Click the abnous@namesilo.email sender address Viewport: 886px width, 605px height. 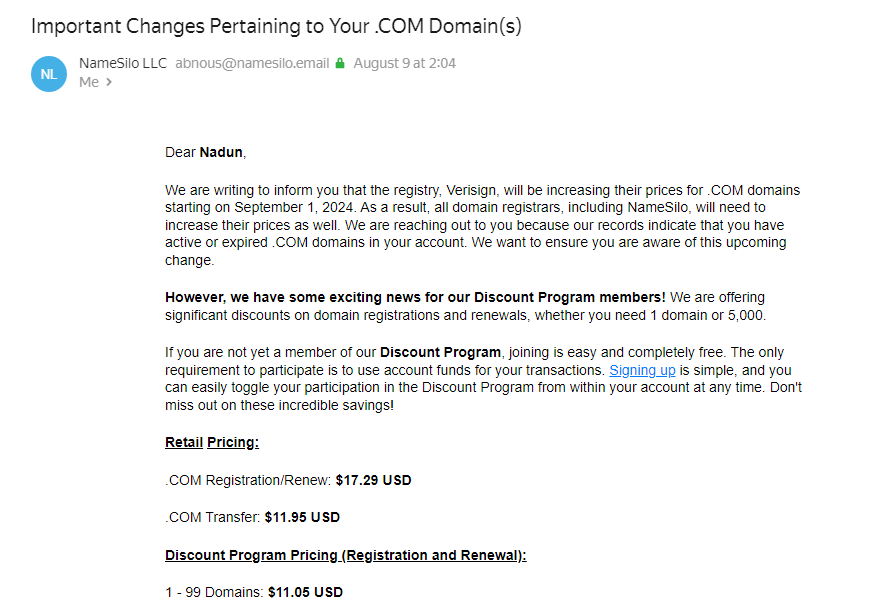coord(252,63)
